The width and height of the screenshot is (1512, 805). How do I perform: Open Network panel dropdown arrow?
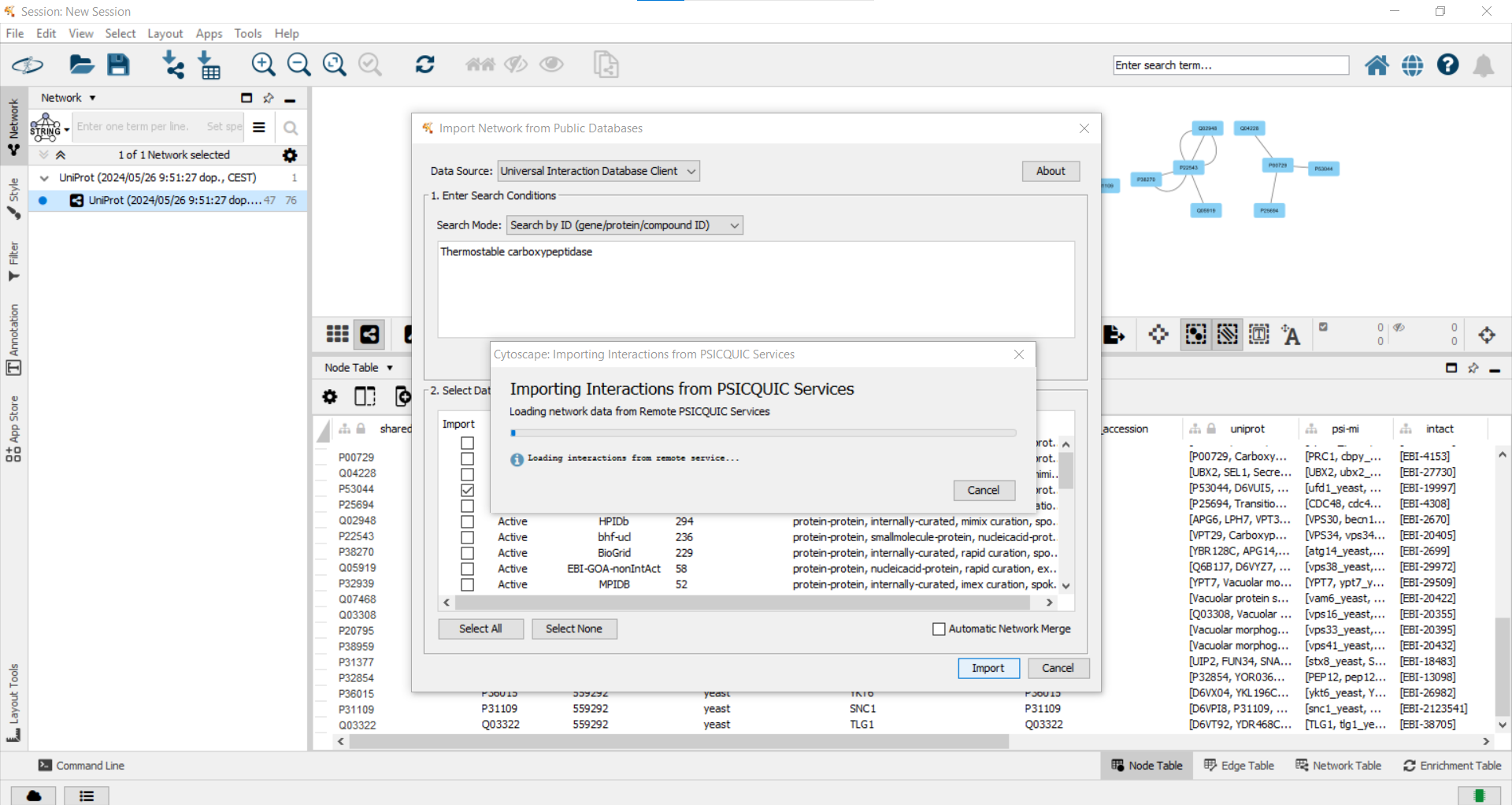pos(92,98)
